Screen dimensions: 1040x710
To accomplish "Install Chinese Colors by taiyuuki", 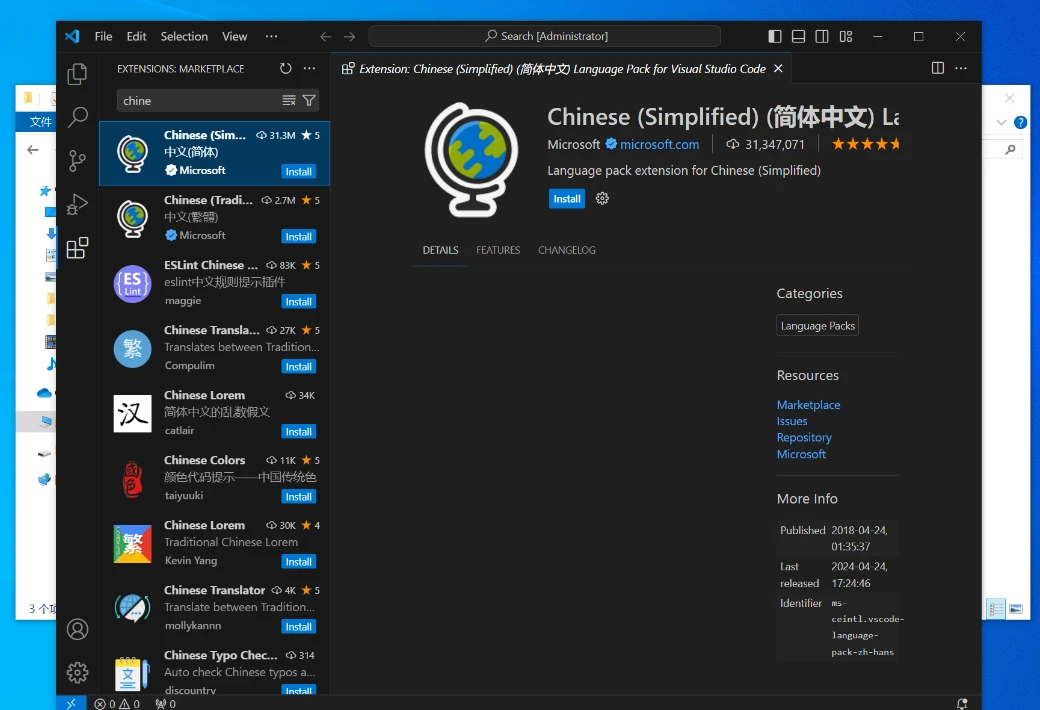I will pyautogui.click(x=298, y=497).
